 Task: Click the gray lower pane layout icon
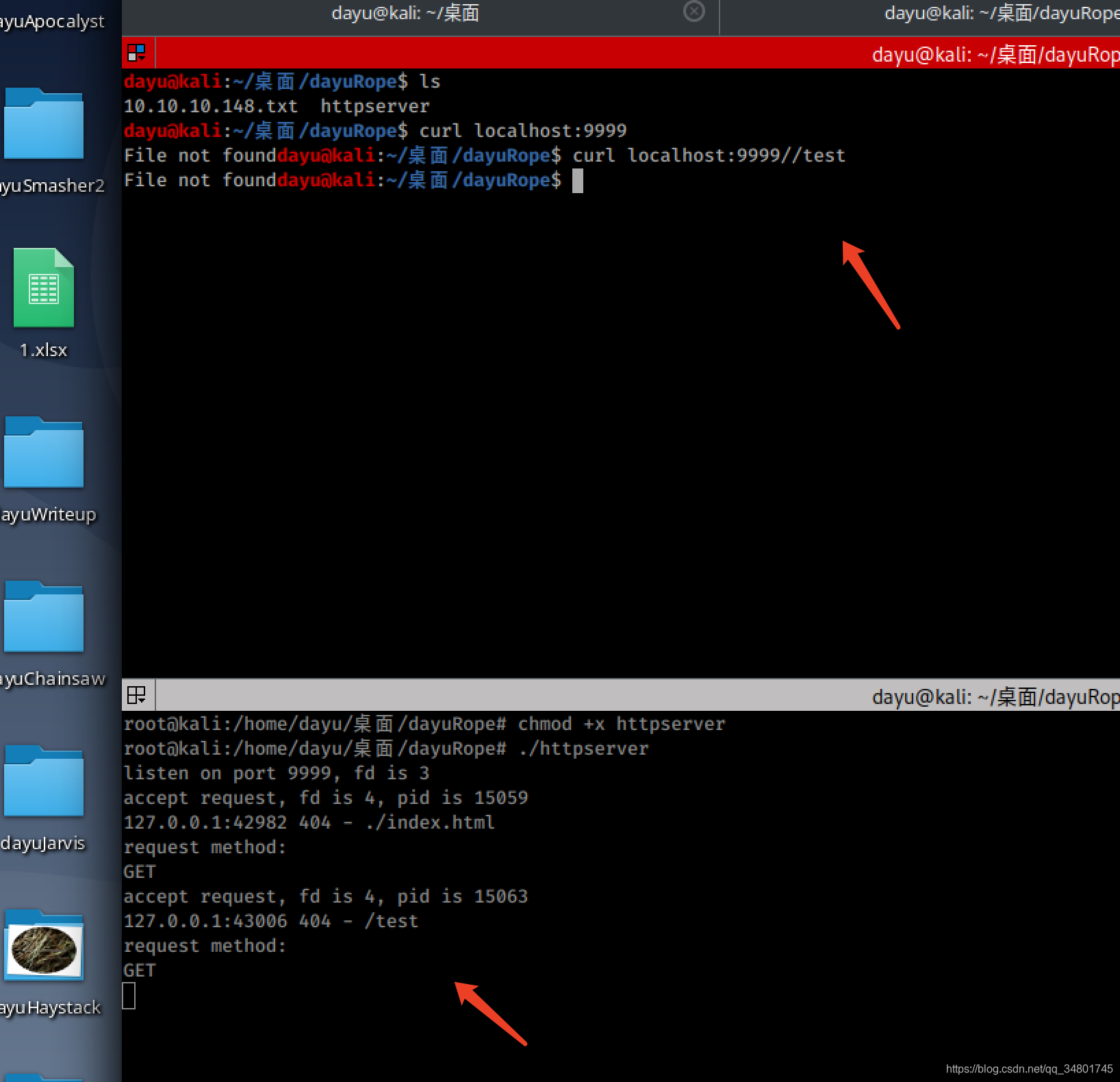tap(137, 695)
